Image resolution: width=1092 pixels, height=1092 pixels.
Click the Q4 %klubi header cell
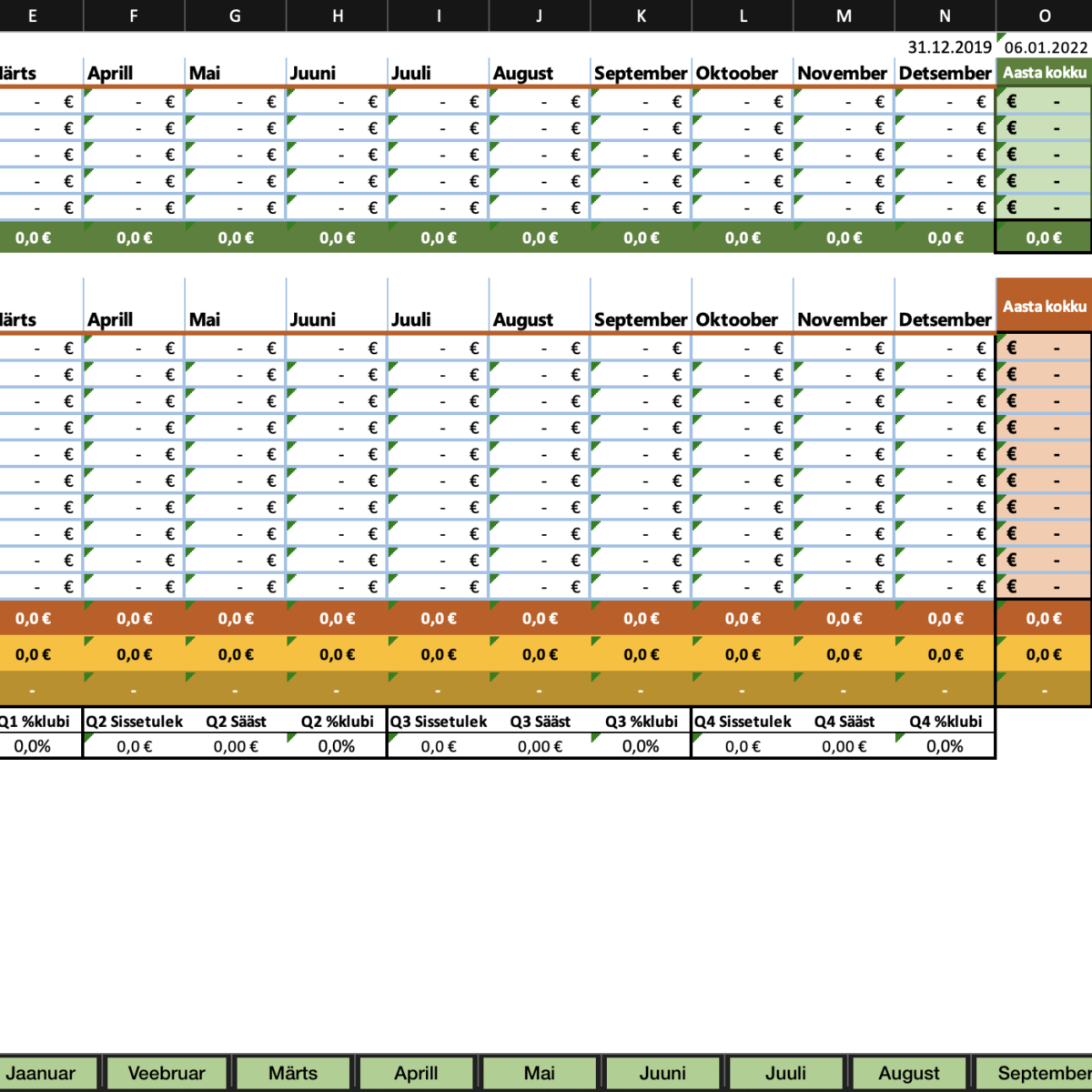(x=945, y=722)
